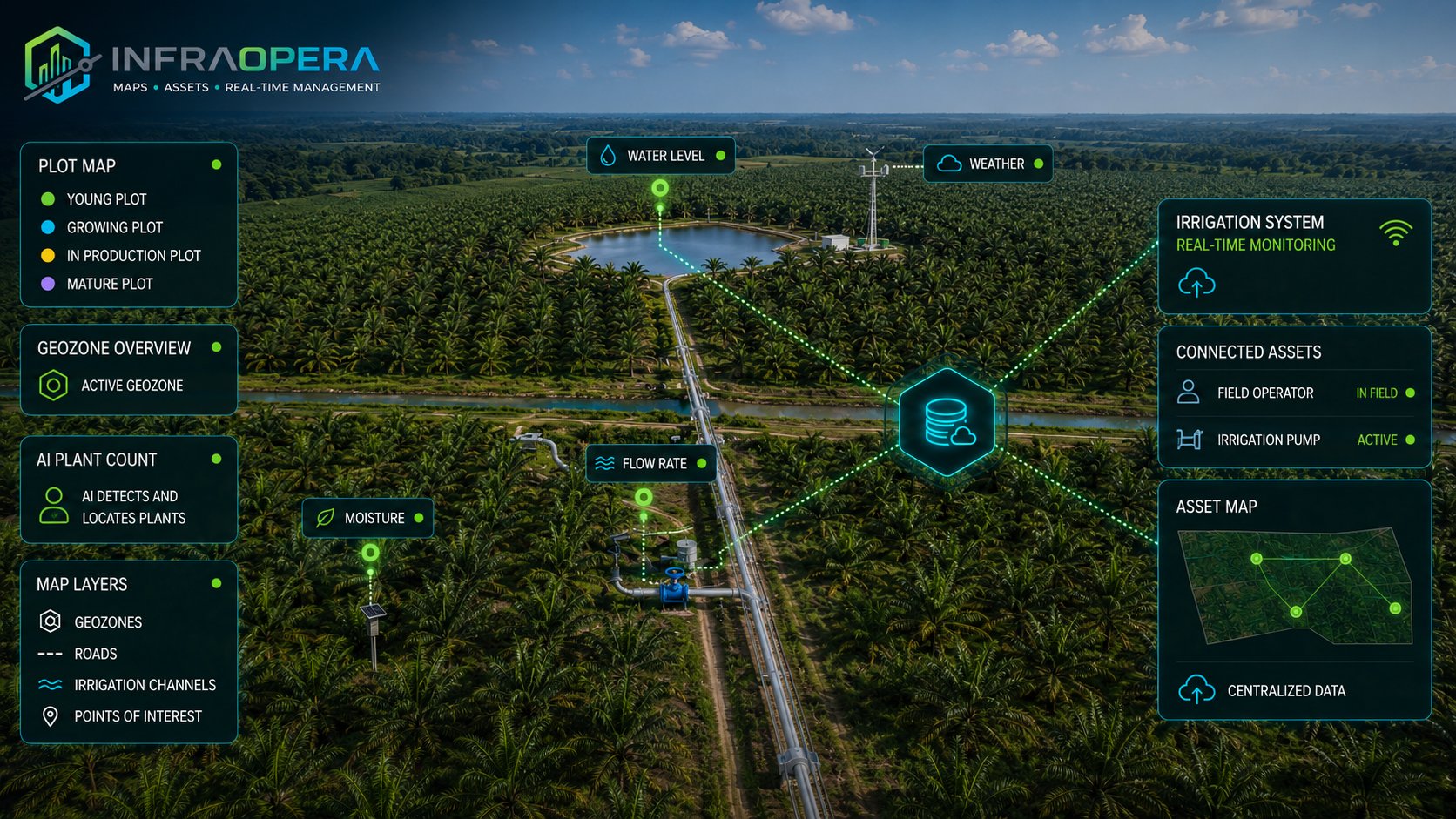Open the Water Level sensor tag
The width and height of the screenshot is (1456, 819).
[x=661, y=156]
